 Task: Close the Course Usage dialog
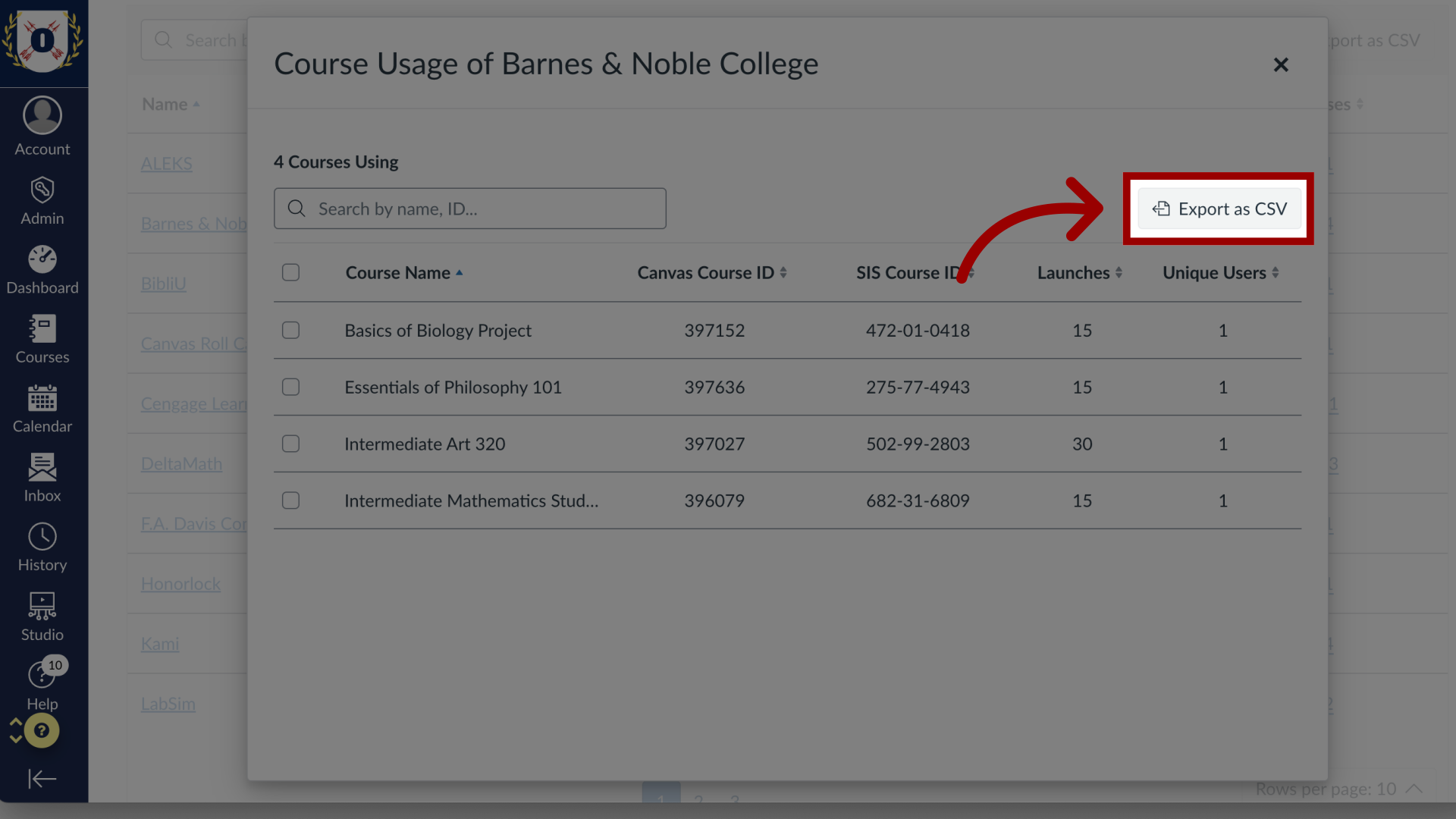(1281, 65)
